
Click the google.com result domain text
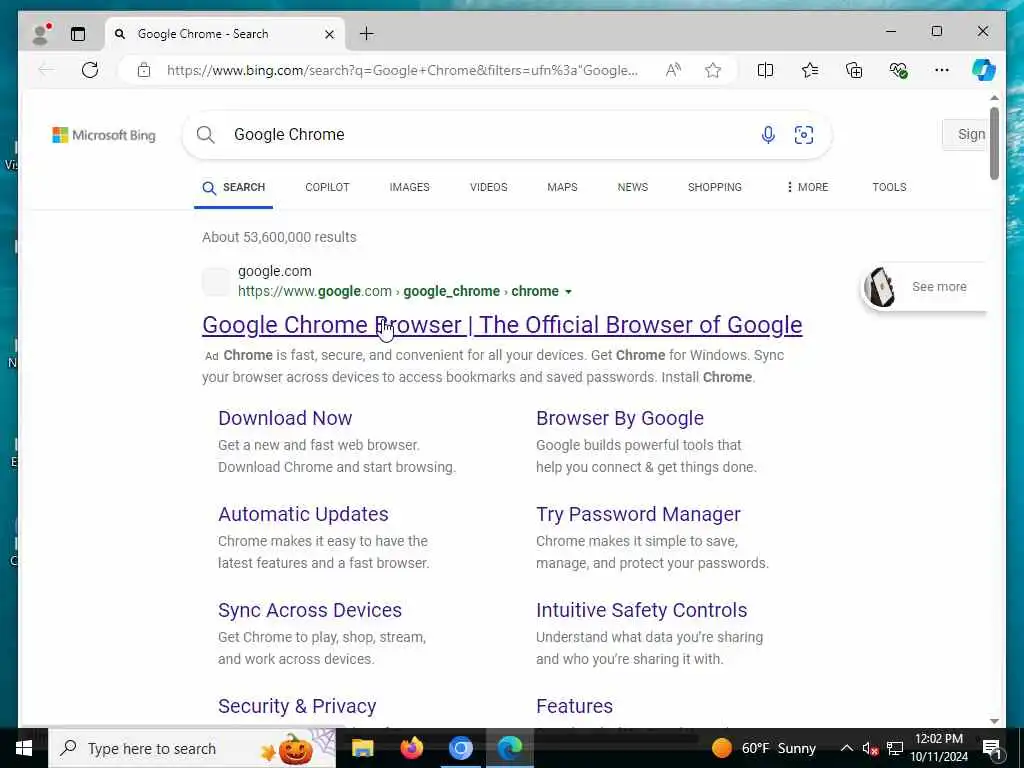(x=274, y=271)
